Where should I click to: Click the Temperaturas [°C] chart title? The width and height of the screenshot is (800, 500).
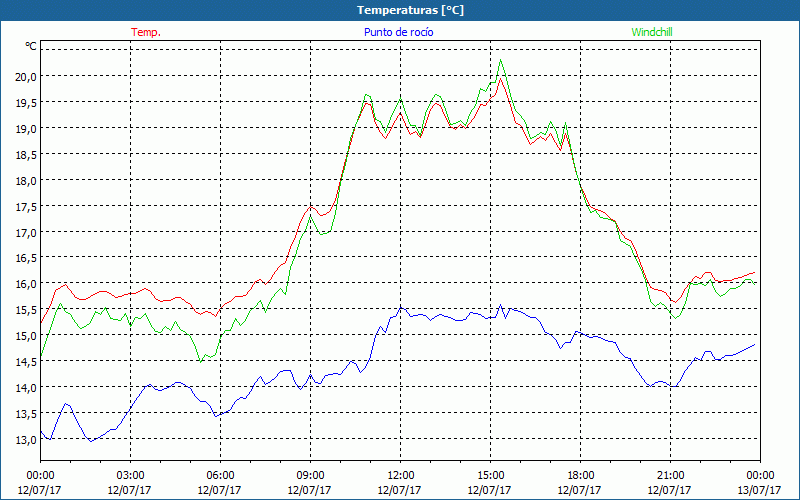pyautogui.click(x=410, y=10)
